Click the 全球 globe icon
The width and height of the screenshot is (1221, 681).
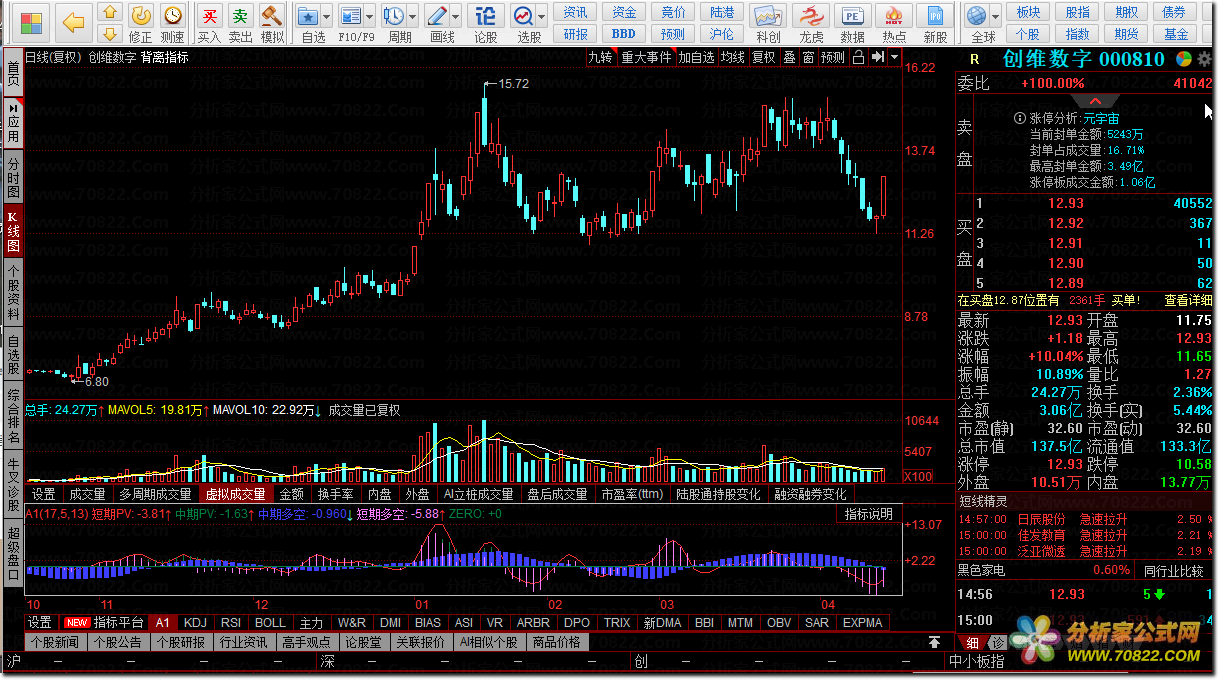coord(976,17)
